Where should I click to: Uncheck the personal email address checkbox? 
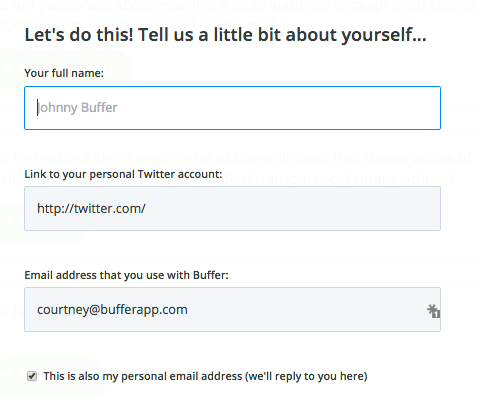tap(32, 376)
